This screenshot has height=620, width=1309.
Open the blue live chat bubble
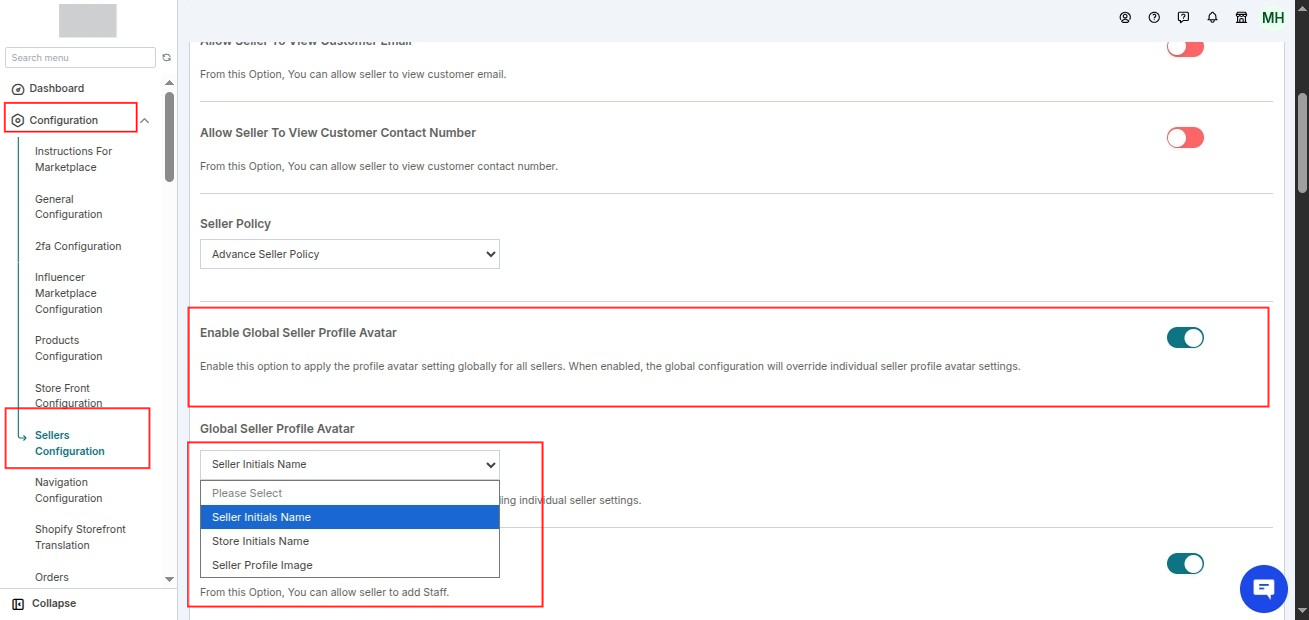(1263, 588)
